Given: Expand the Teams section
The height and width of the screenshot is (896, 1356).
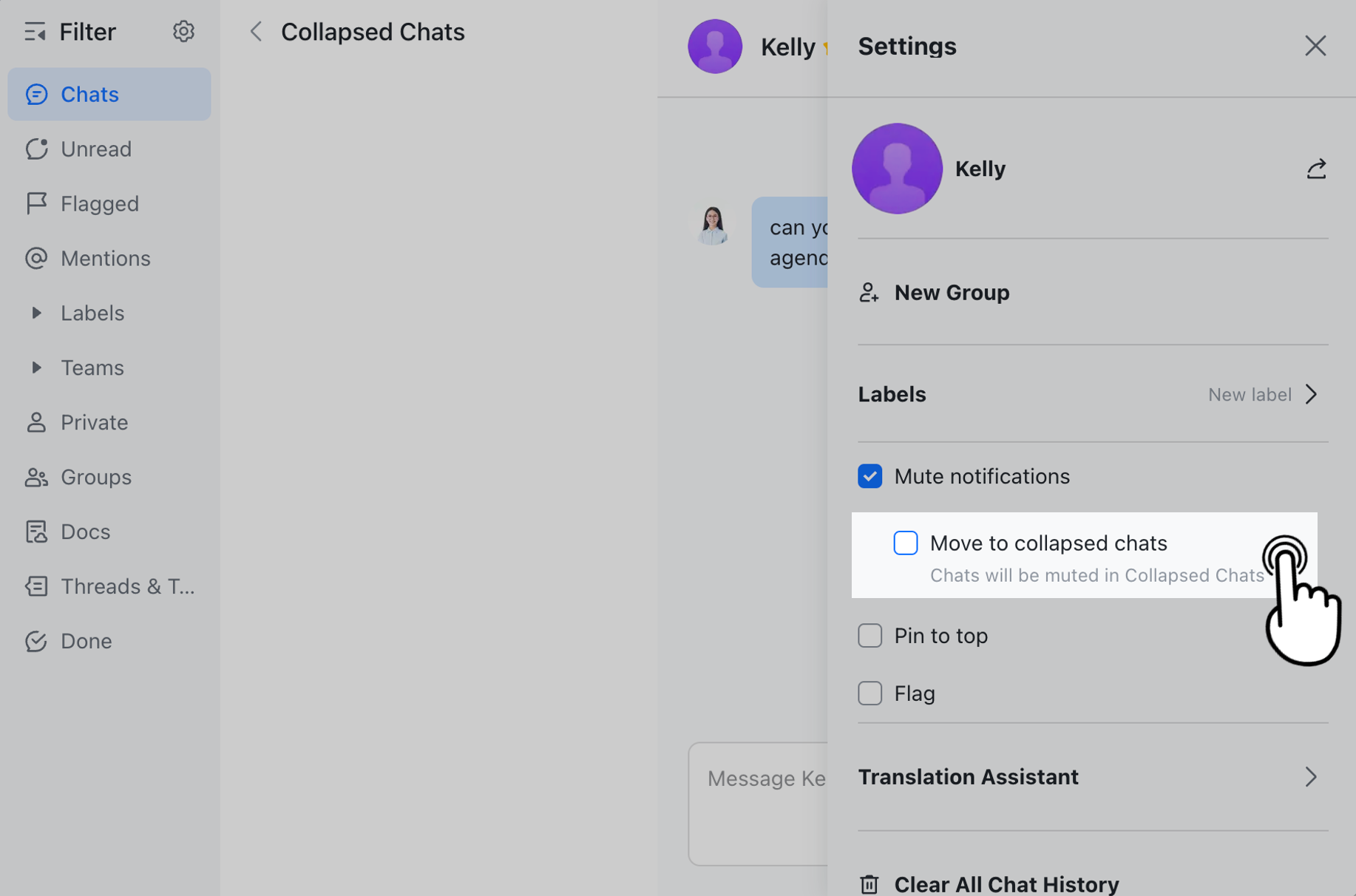Looking at the screenshot, I should coord(38,367).
